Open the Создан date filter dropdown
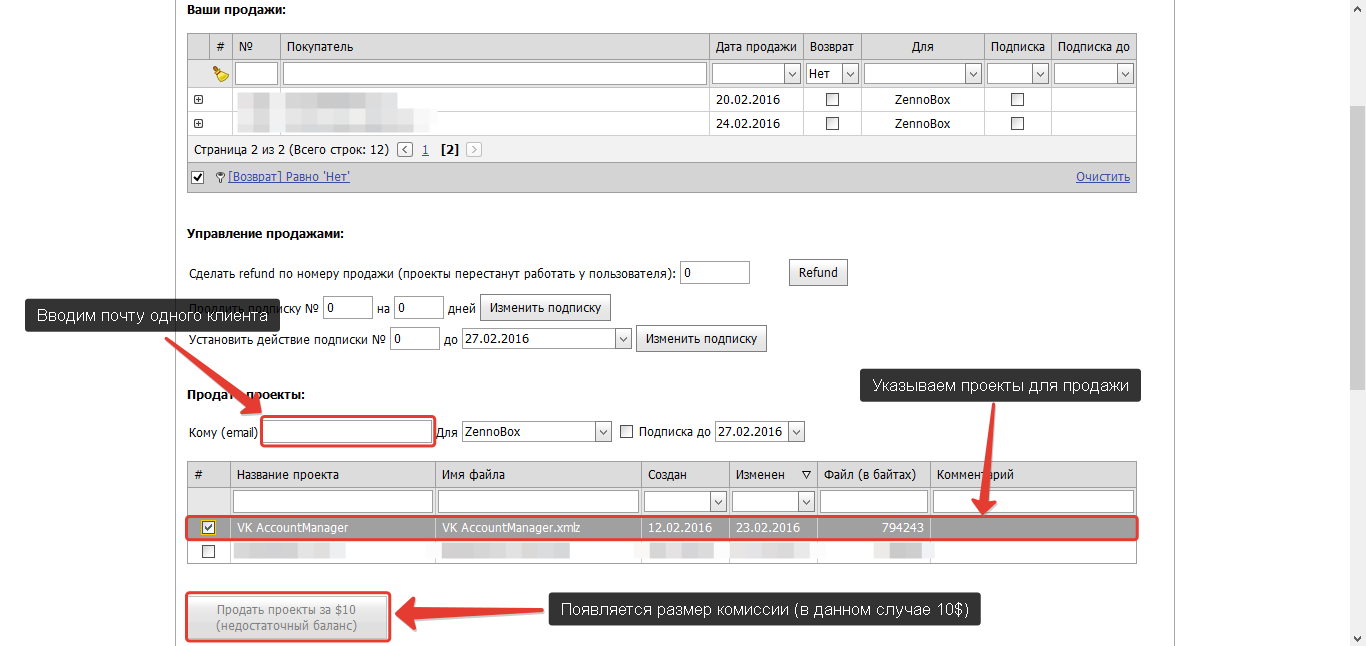The height and width of the screenshot is (646, 1366). [x=717, y=501]
